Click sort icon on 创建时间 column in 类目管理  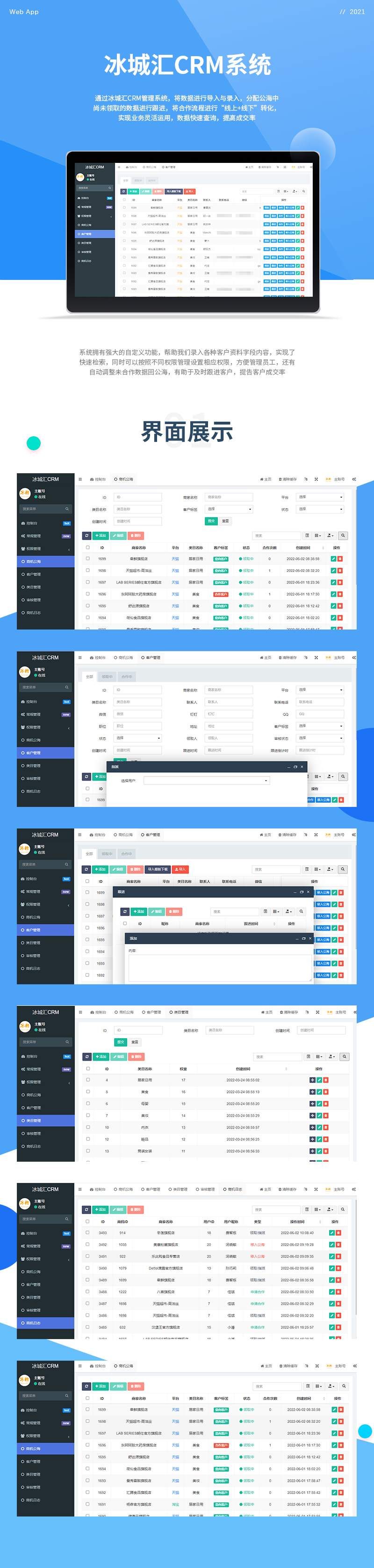point(286,1069)
